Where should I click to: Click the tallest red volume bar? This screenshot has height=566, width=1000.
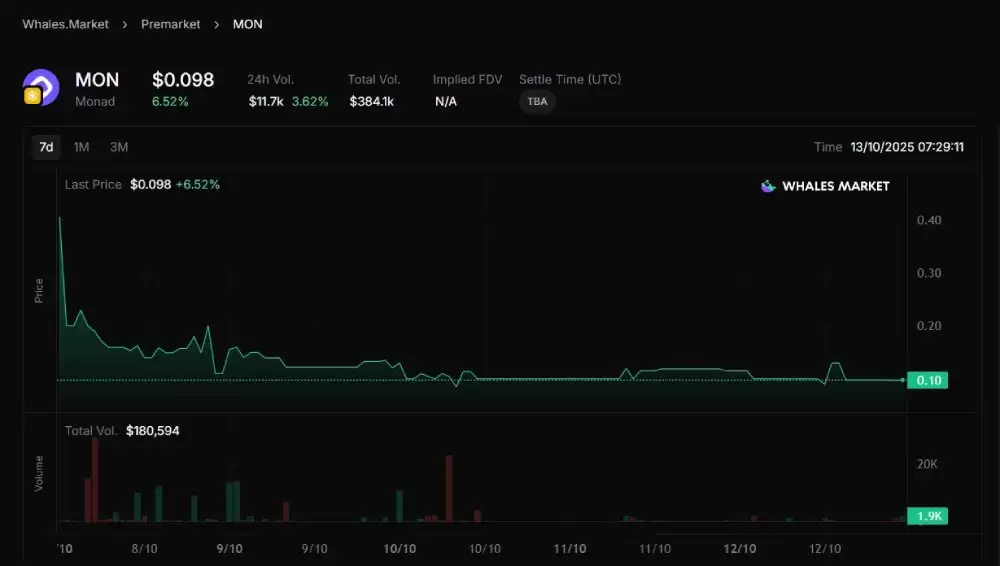coord(95,480)
